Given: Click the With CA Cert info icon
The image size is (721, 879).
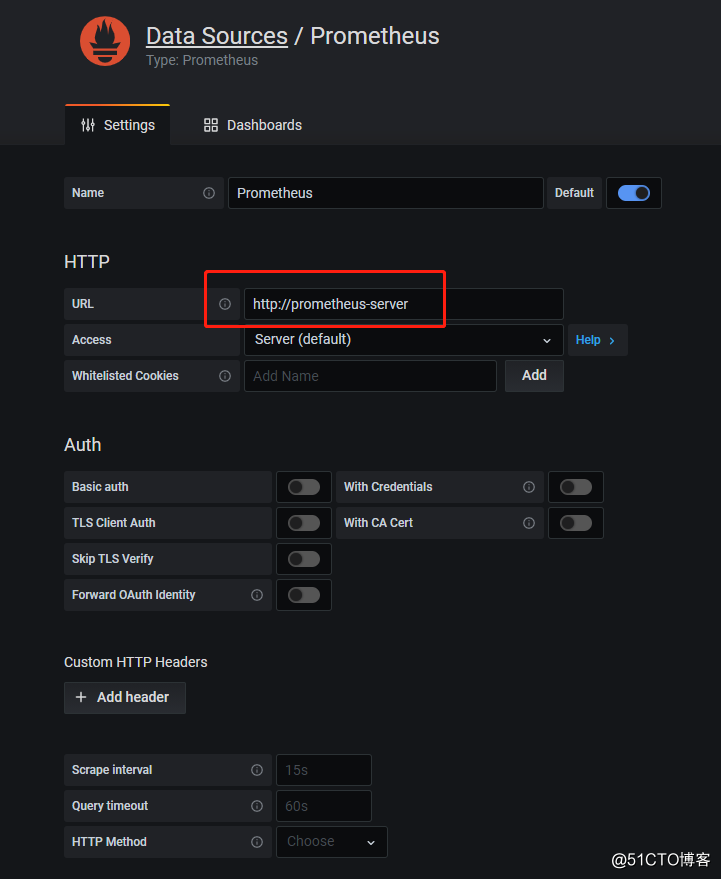Looking at the screenshot, I should pos(529,523).
